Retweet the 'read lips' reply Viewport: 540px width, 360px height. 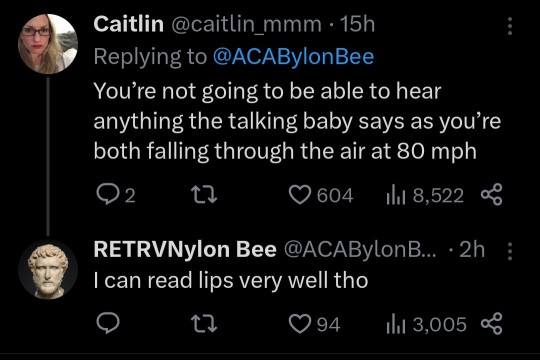coord(204,324)
